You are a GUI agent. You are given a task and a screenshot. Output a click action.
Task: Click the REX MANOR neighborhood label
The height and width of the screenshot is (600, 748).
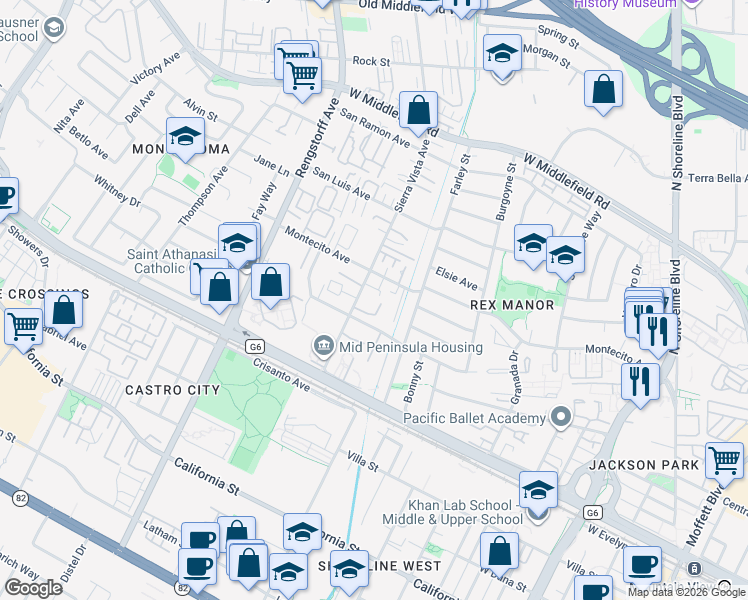(x=512, y=305)
